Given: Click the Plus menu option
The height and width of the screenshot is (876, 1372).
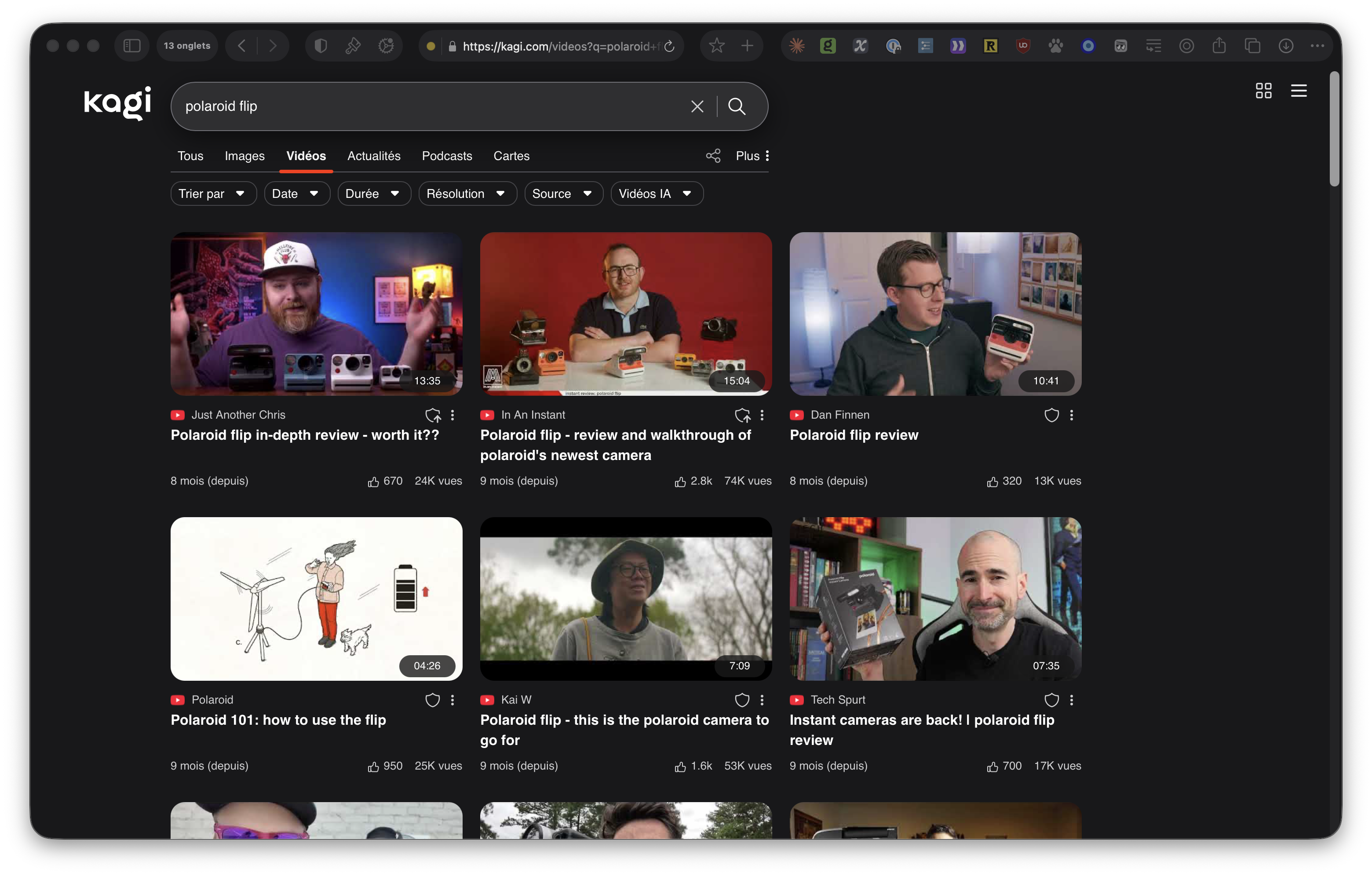Looking at the screenshot, I should pyautogui.click(x=747, y=155).
